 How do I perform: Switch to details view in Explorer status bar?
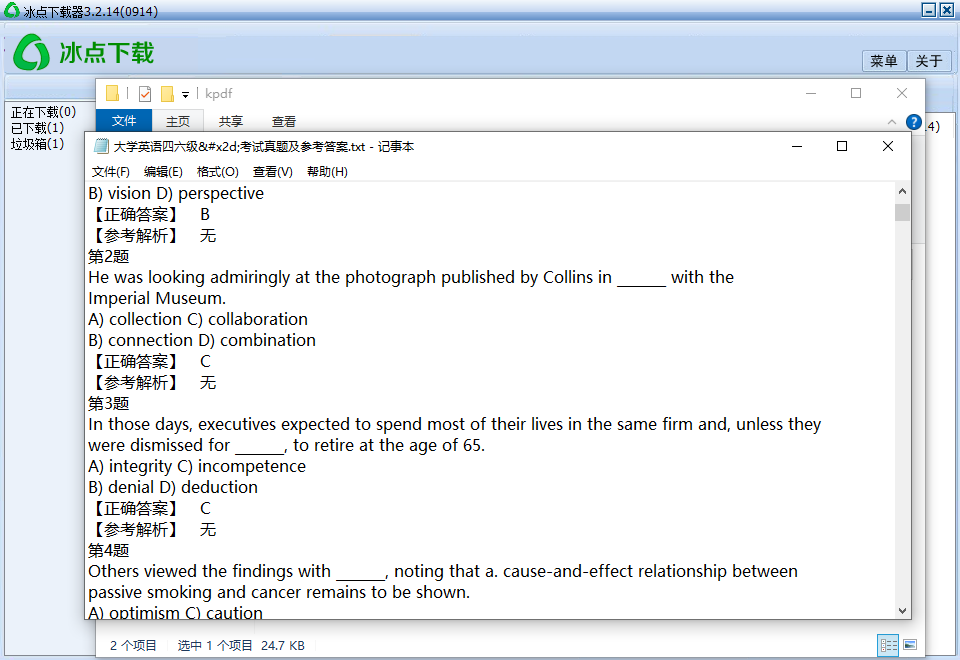(x=887, y=645)
